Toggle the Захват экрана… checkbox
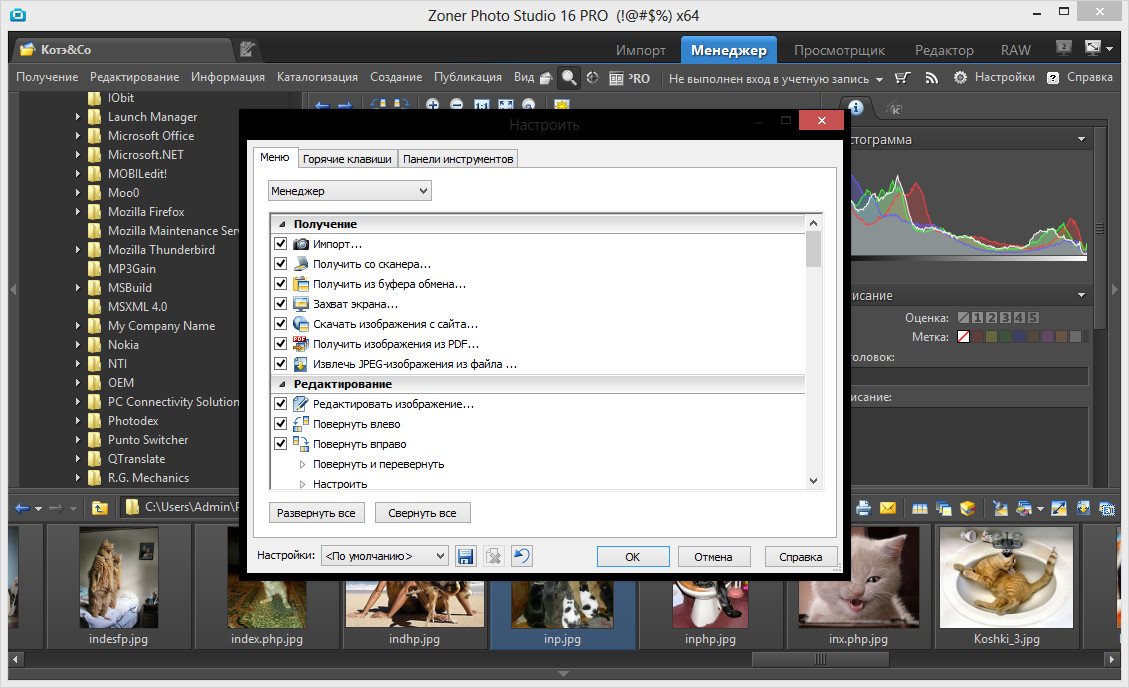The width and height of the screenshot is (1129, 688). 281,304
